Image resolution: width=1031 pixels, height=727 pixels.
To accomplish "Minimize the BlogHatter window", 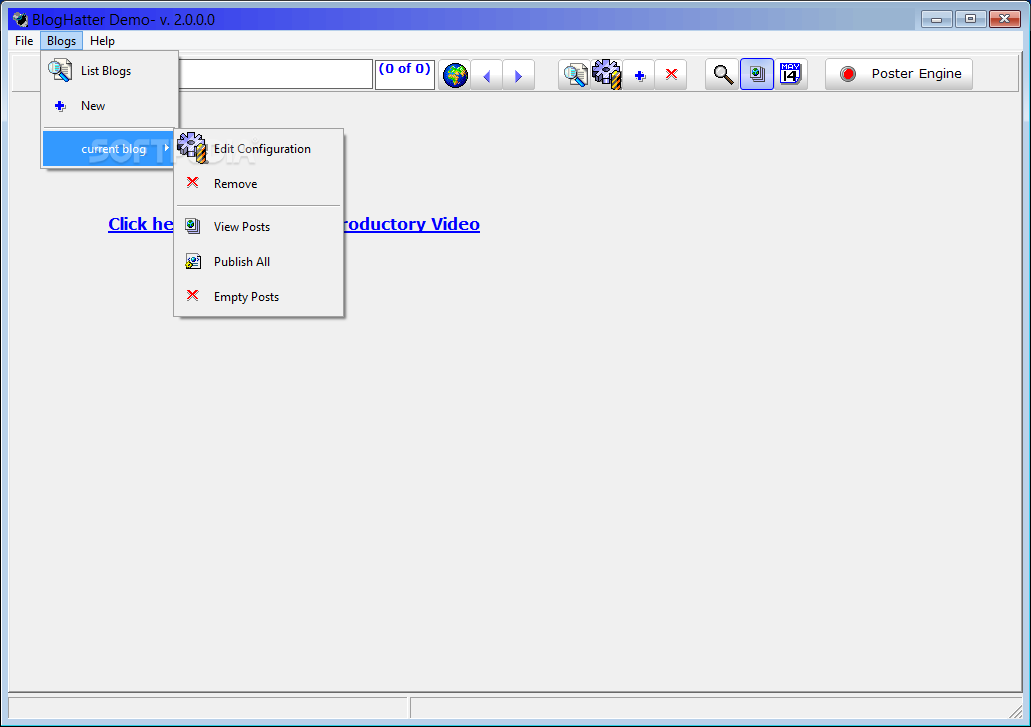I will 936,19.
